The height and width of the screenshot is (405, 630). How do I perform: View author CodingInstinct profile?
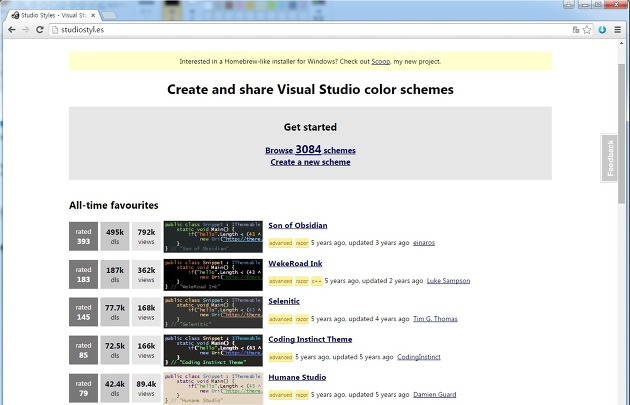419,357
